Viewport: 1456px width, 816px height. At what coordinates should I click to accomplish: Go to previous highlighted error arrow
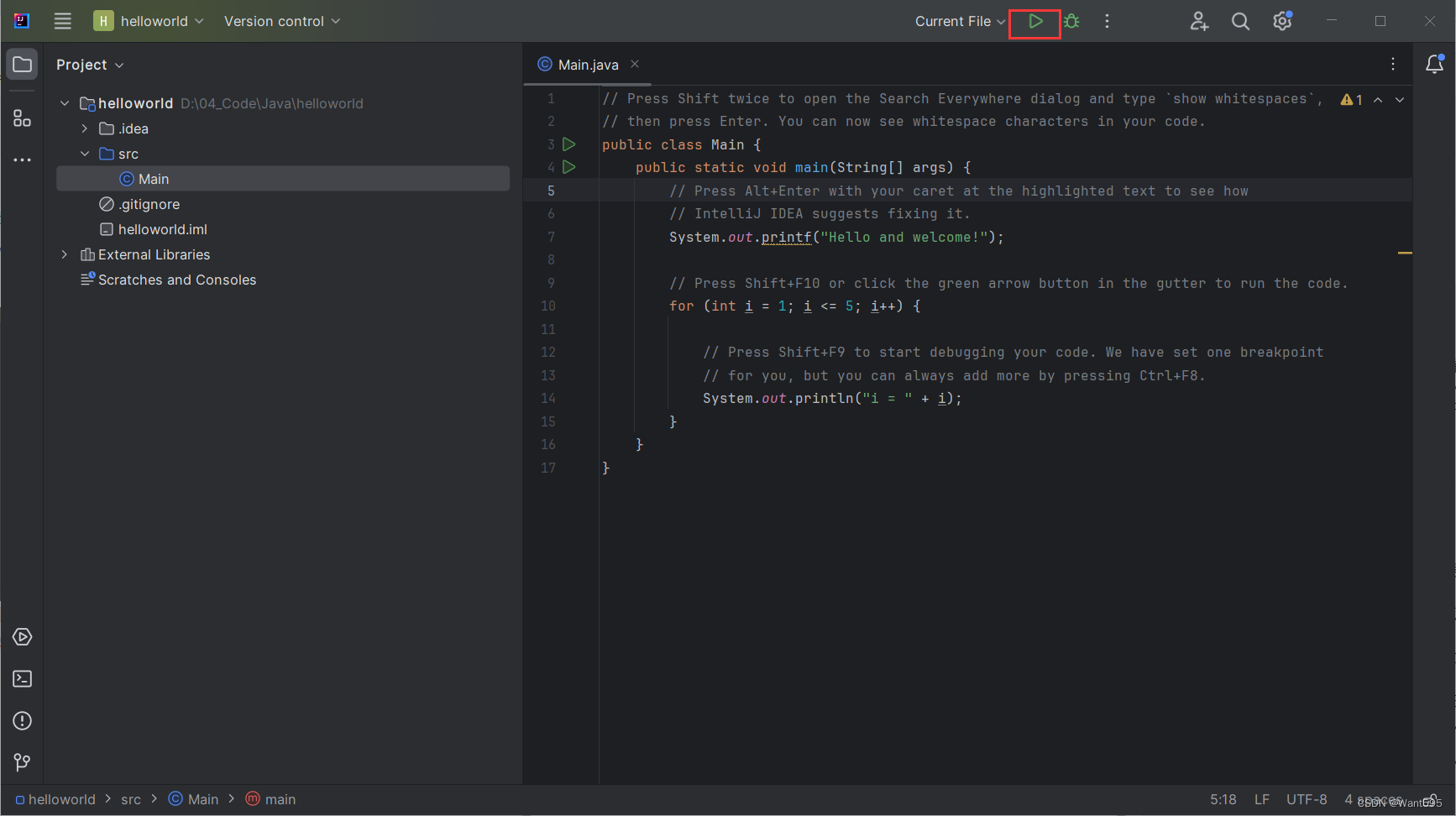pos(1378,99)
